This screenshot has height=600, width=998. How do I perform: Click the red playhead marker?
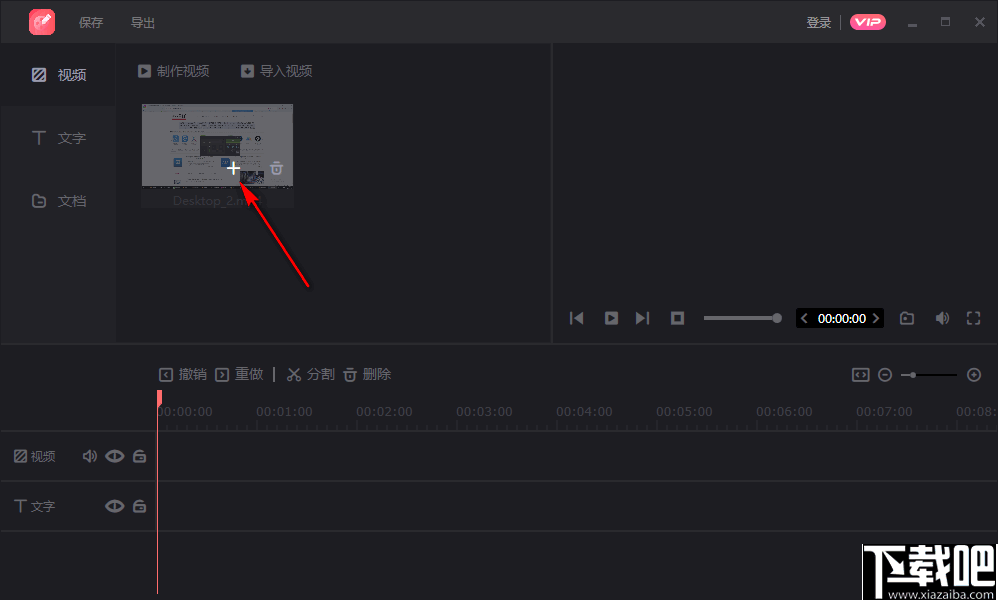[x=160, y=398]
